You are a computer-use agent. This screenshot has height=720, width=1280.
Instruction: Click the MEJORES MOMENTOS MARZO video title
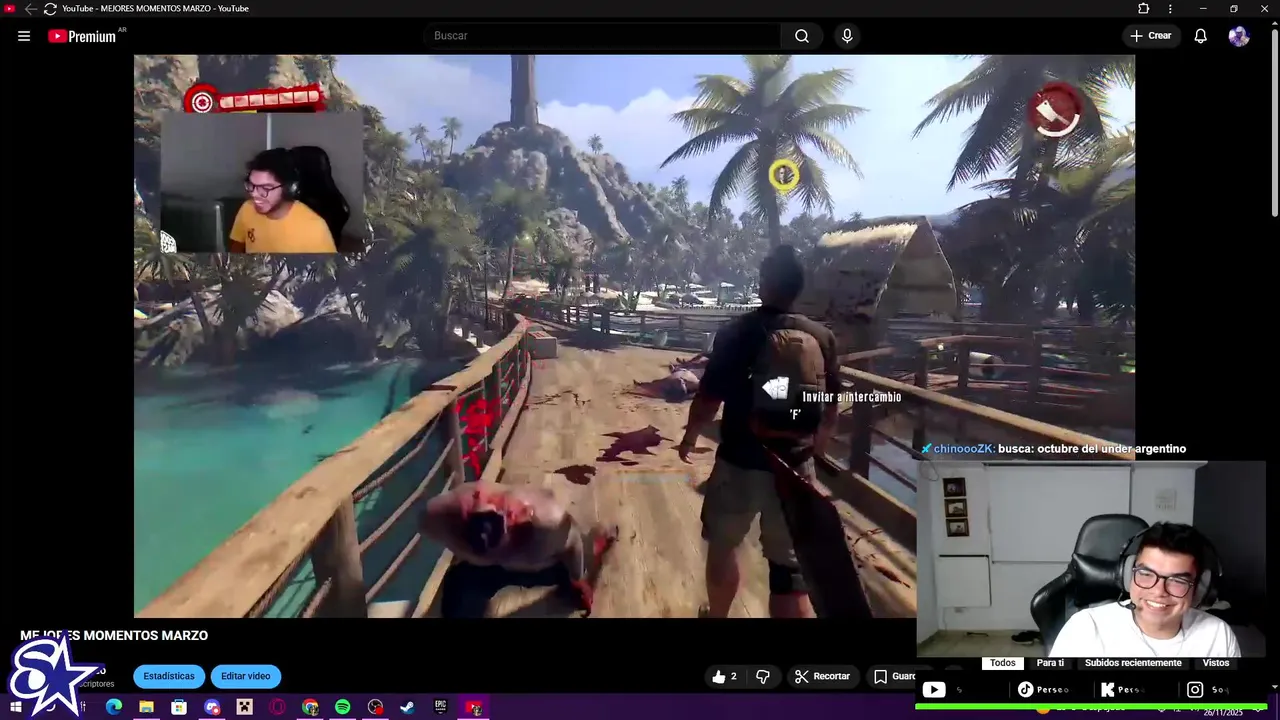pos(114,636)
